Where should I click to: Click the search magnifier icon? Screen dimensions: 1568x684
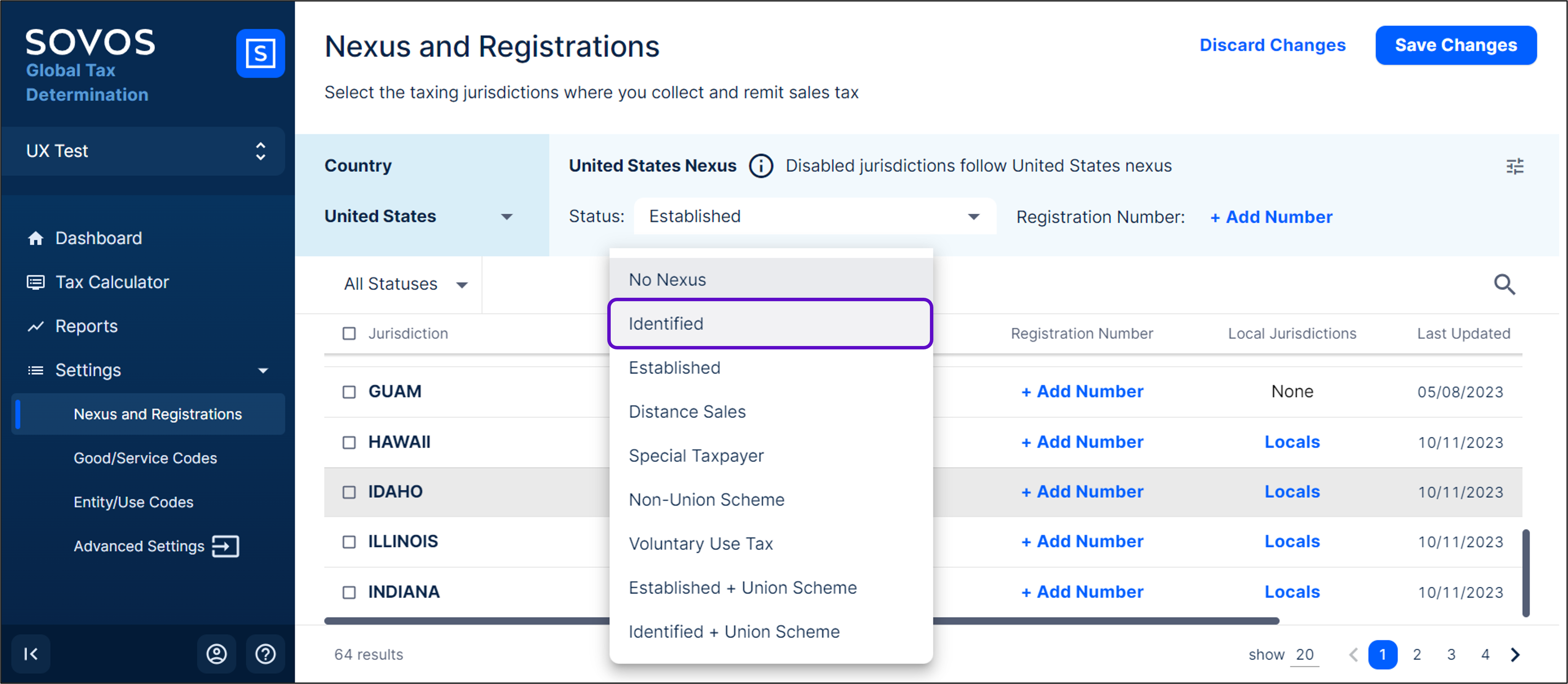point(1505,284)
